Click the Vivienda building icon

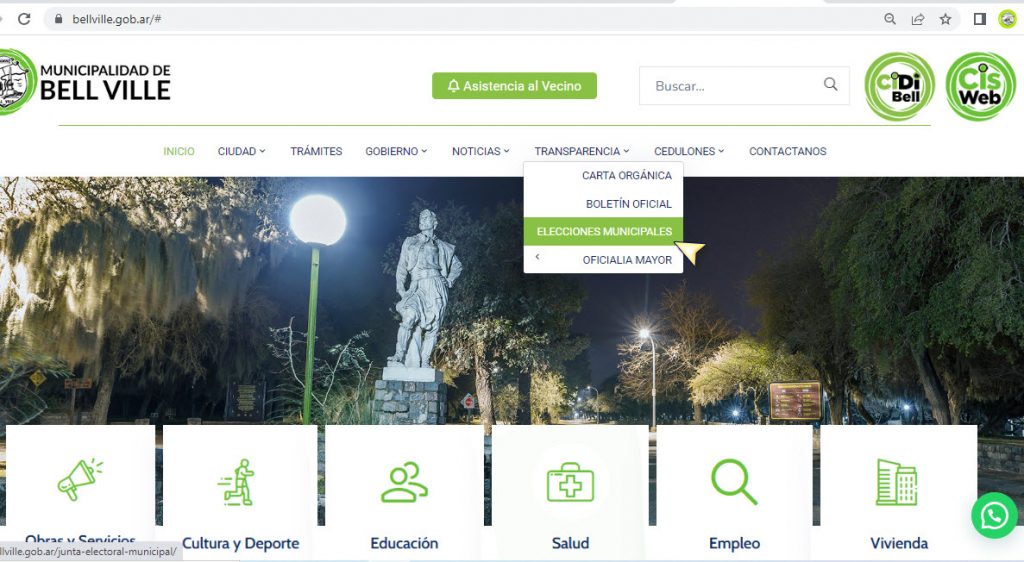pyautogui.click(x=896, y=482)
